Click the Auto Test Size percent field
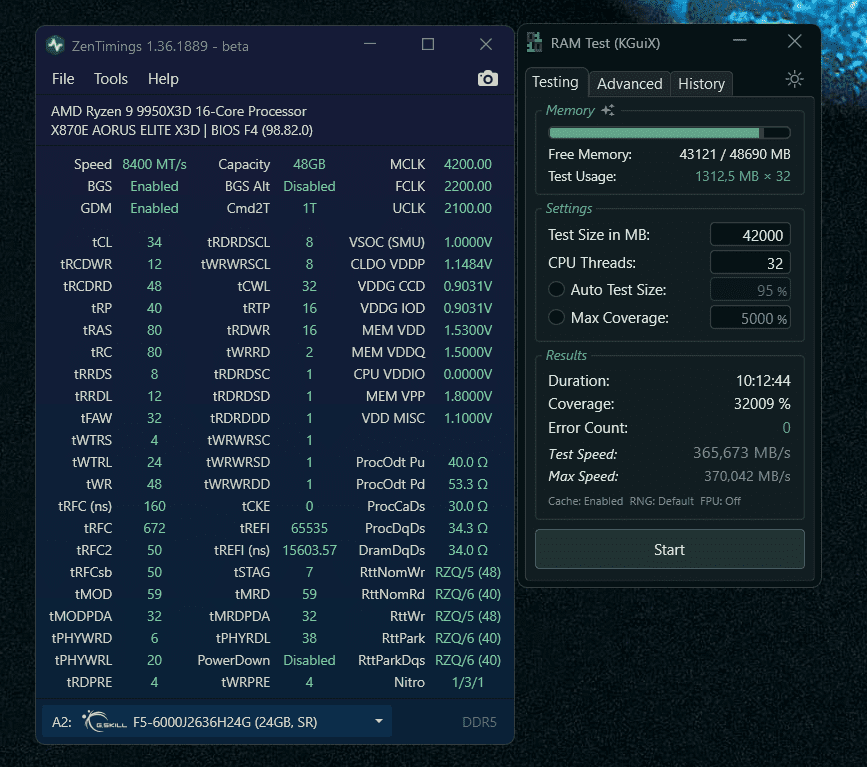Viewport: 867px width, 767px height. [750, 290]
